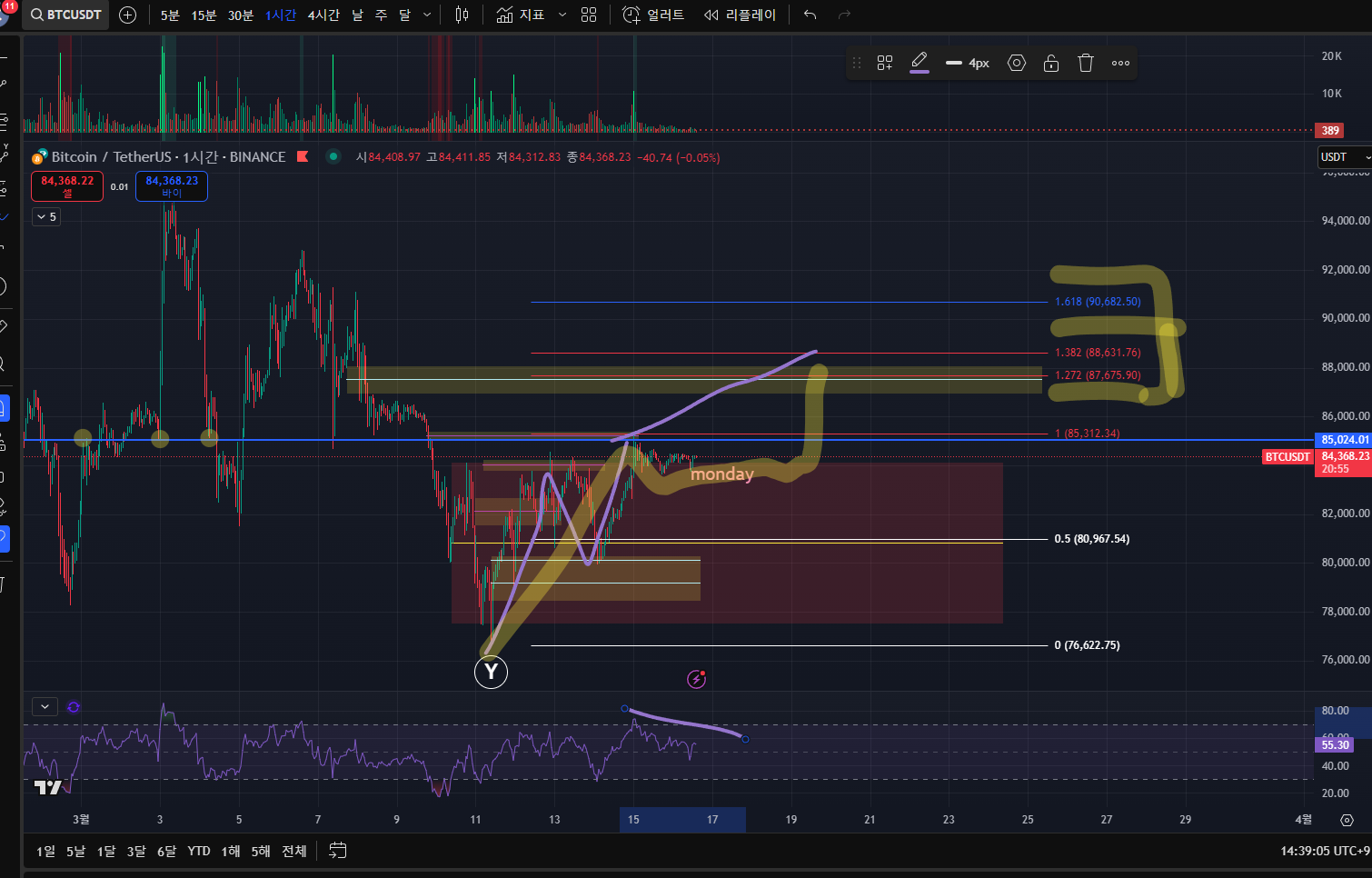
Task: Delete the drawing with trash icon
Action: (x=1086, y=63)
